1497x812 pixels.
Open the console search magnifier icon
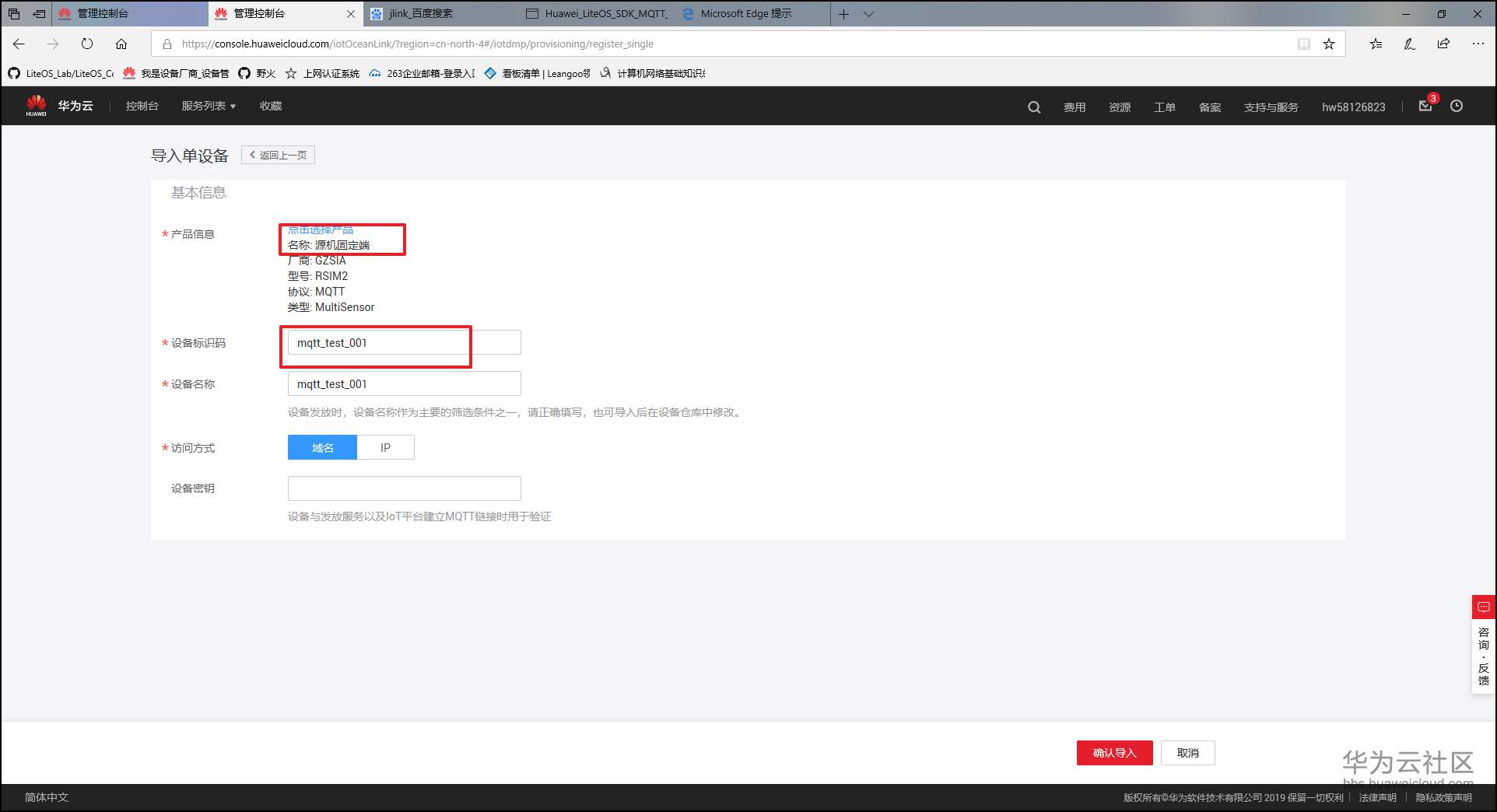click(x=1034, y=107)
